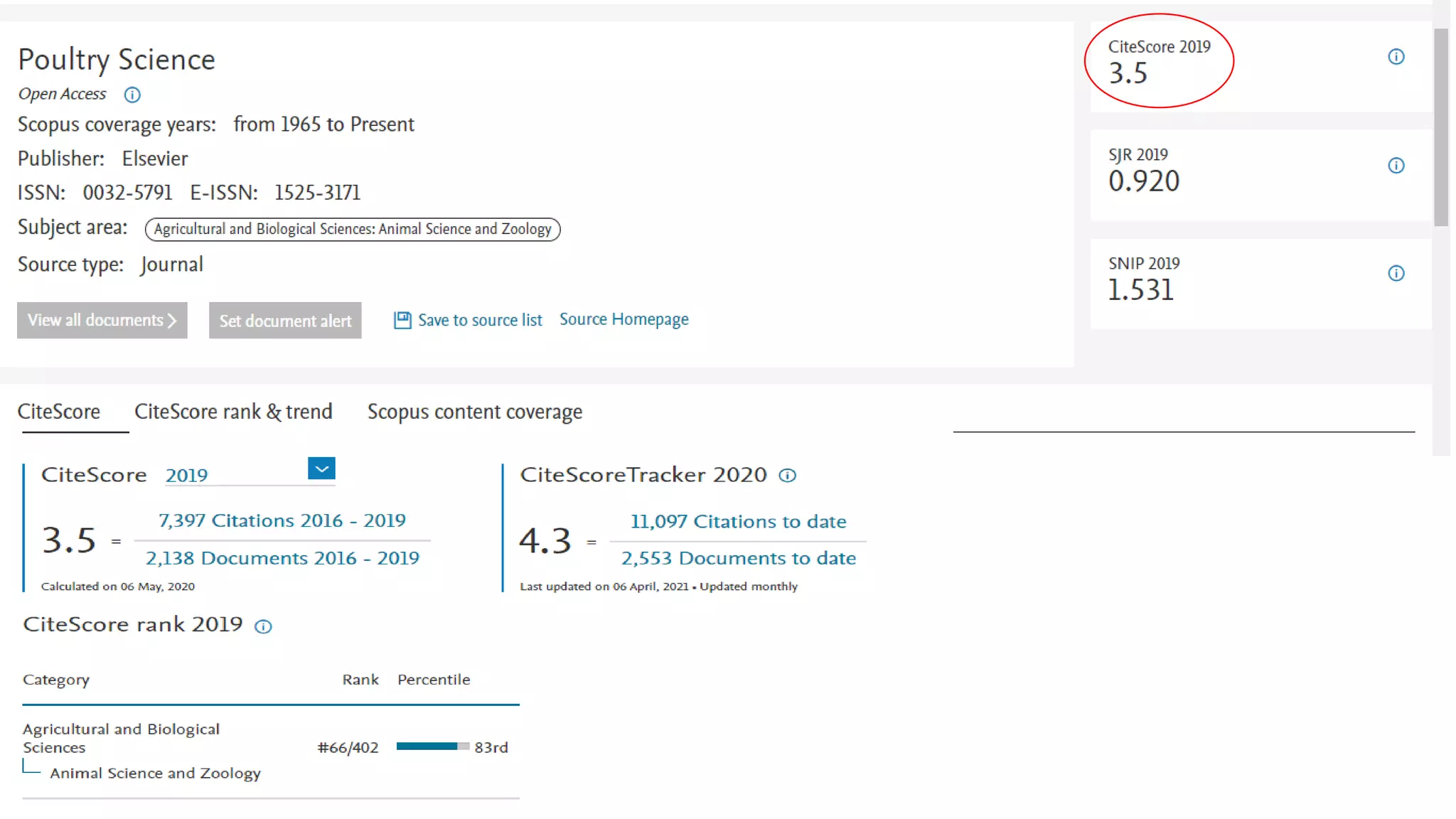Click the 11,097 Citations to date link
This screenshot has width=1456, height=819.
(738, 521)
